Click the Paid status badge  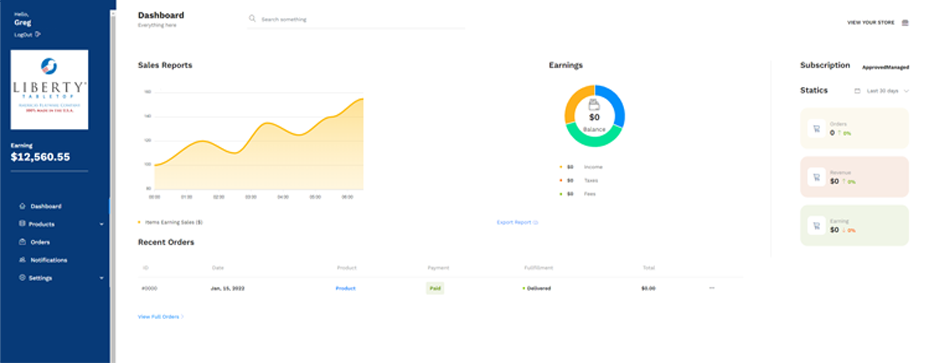click(435, 288)
